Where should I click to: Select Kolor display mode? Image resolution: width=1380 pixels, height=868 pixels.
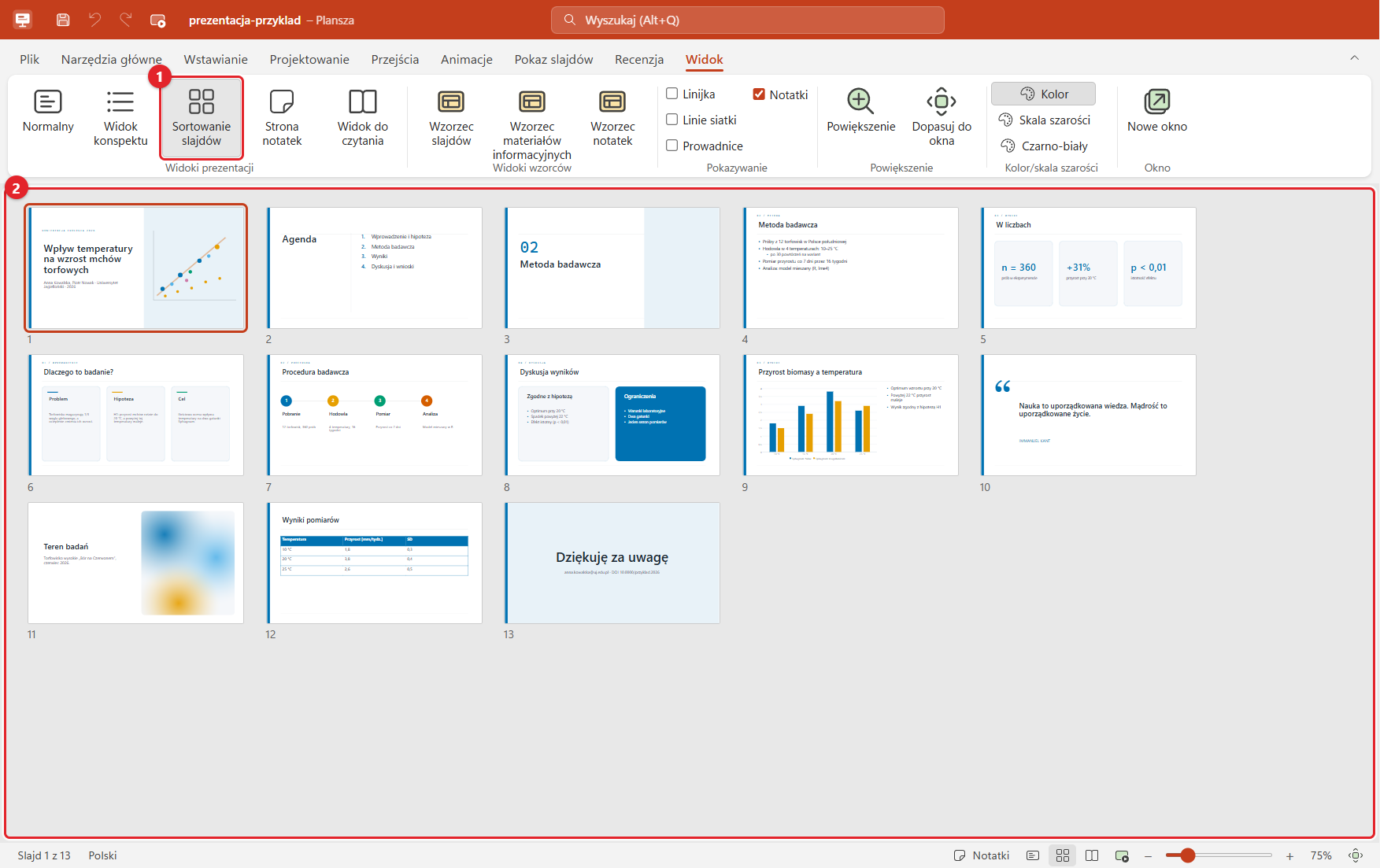click(x=1043, y=94)
